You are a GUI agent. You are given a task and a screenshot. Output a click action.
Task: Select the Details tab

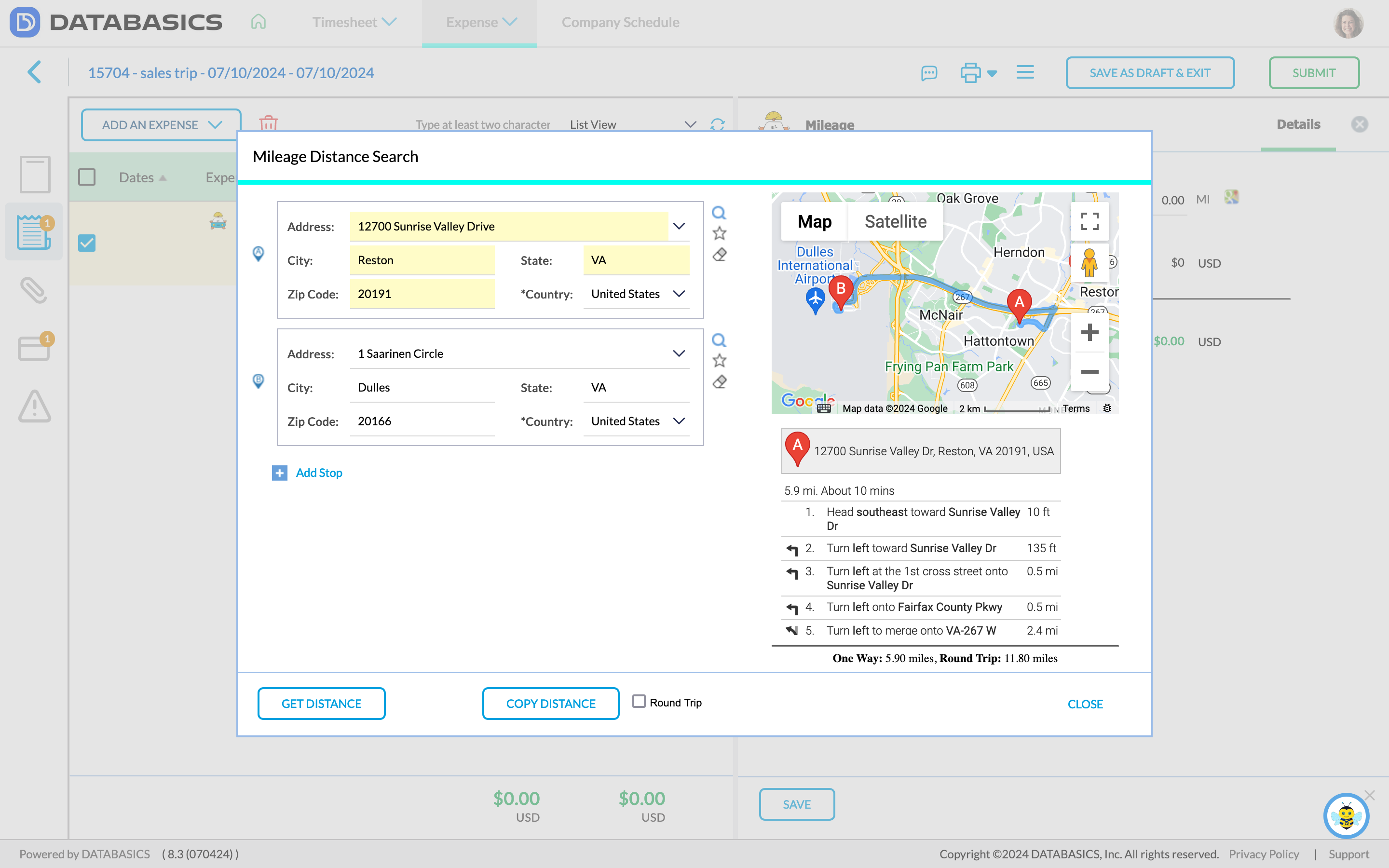[x=1298, y=123]
